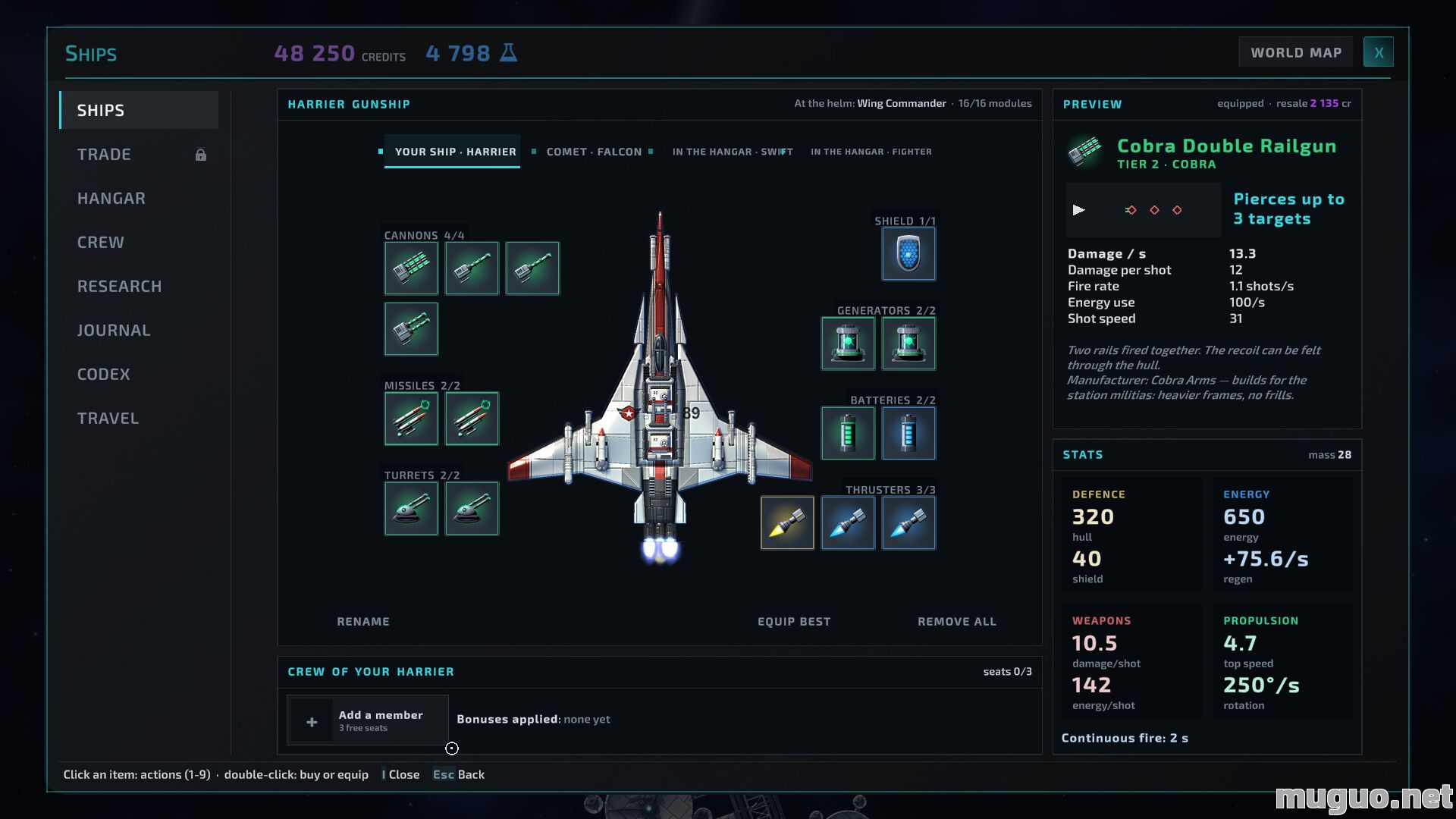1456x819 pixels.
Task: Open the Crew menu section
Action: click(x=139, y=243)
